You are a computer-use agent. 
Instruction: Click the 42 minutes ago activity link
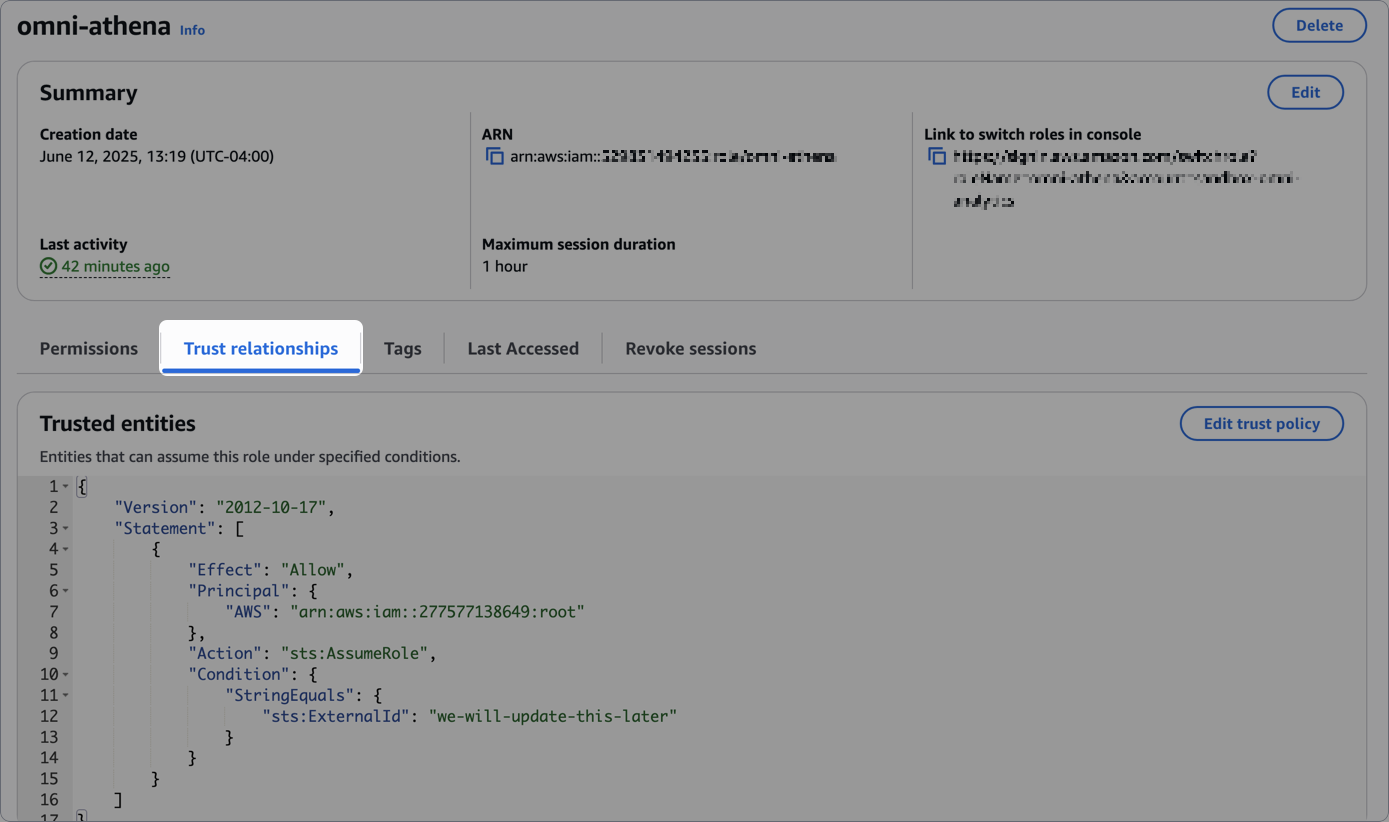[x=115, y=267]
